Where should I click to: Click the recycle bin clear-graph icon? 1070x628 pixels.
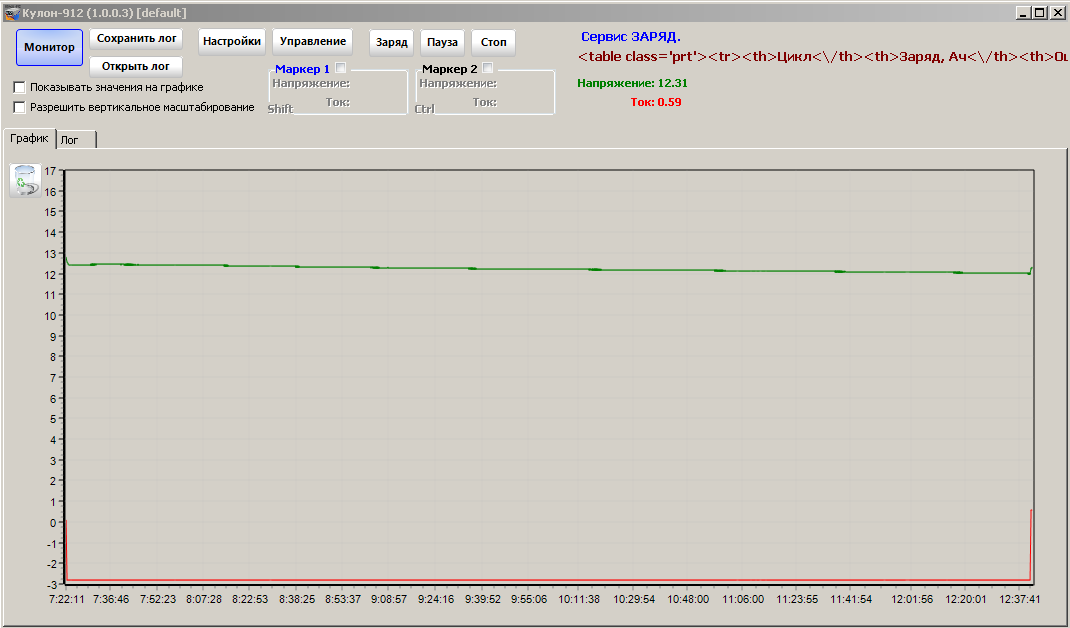click(x=25, y=181)
